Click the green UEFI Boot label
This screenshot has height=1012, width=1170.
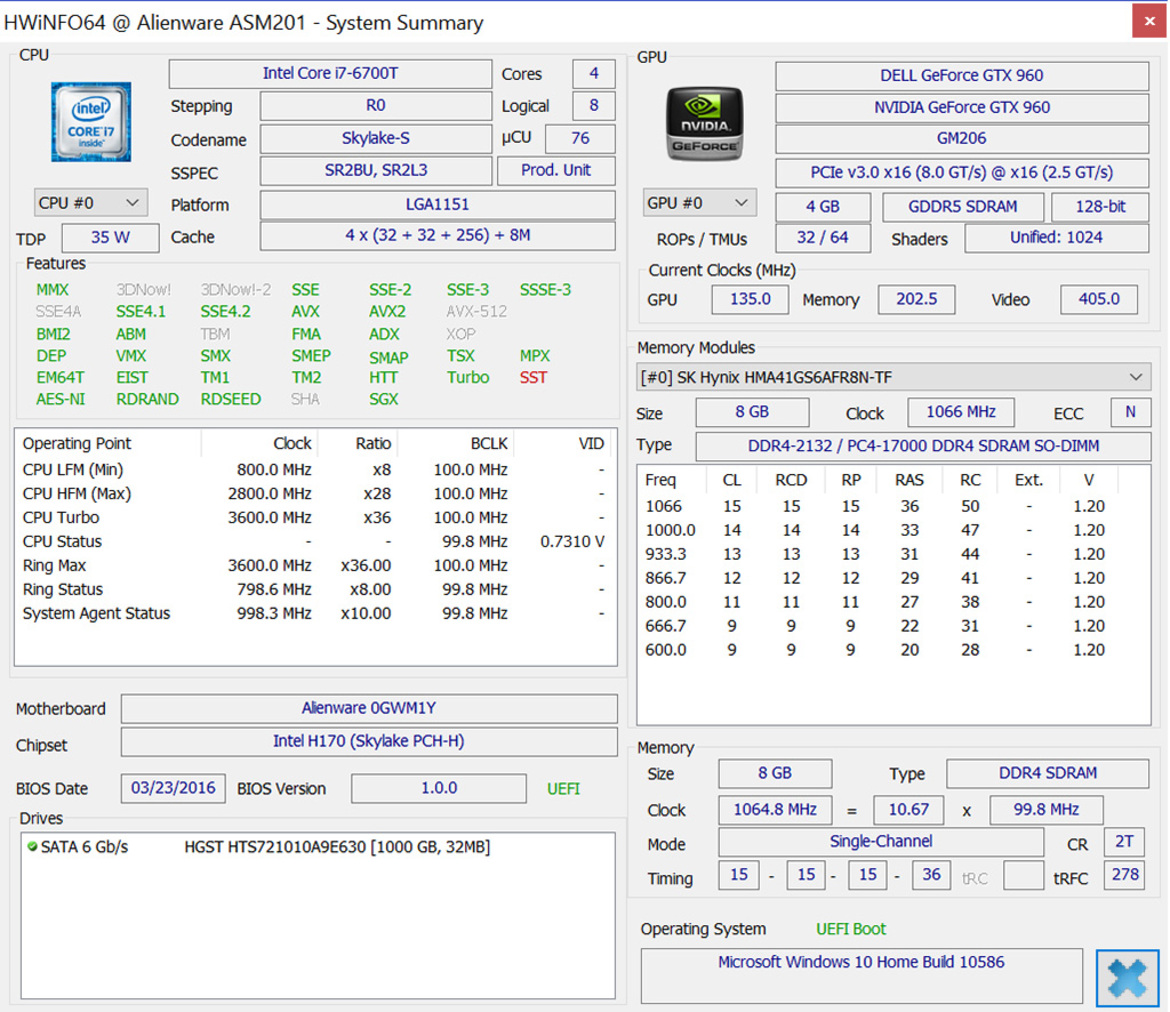pyautogui.click(x=851, y=929)
